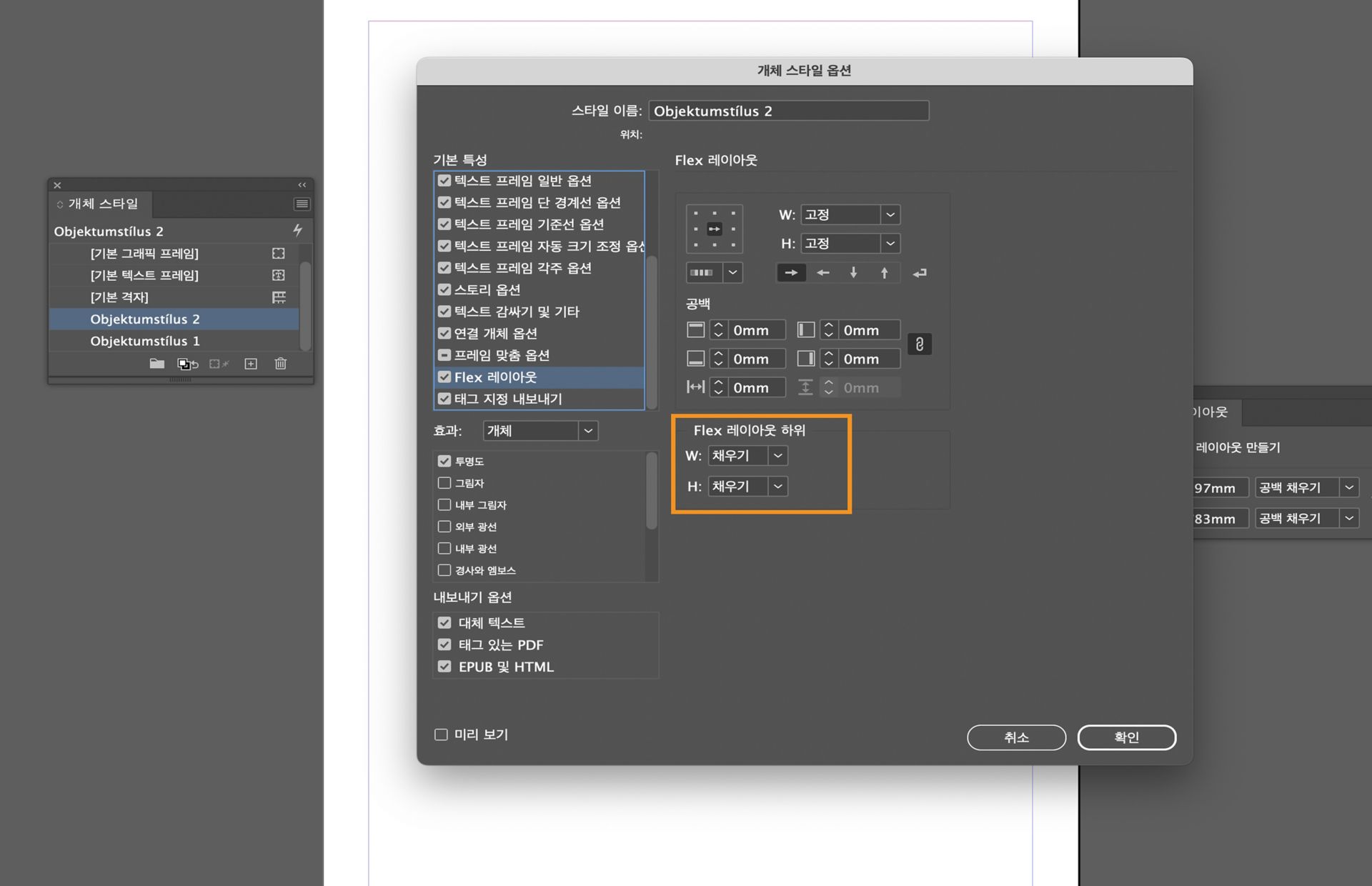Enable the 미리 보기 preview checkbox
The width and height of the screenshot is (1372, 886).
click(440, 735)
